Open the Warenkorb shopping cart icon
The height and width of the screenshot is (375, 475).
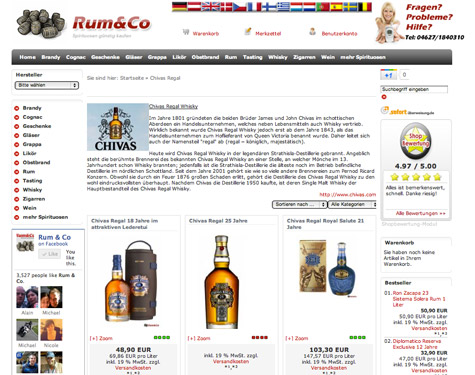point(186,32)
